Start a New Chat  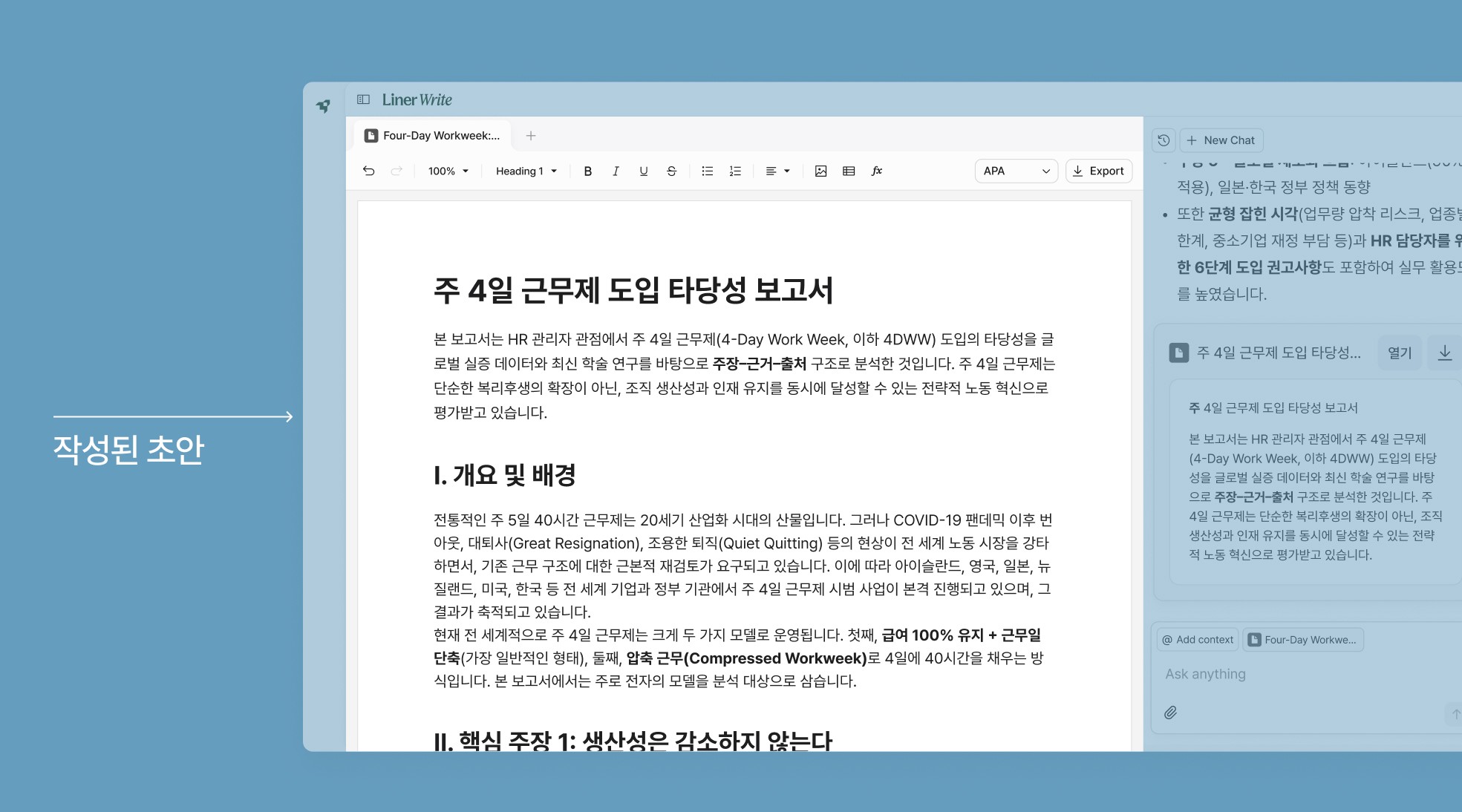click(x=1221, y=140)
